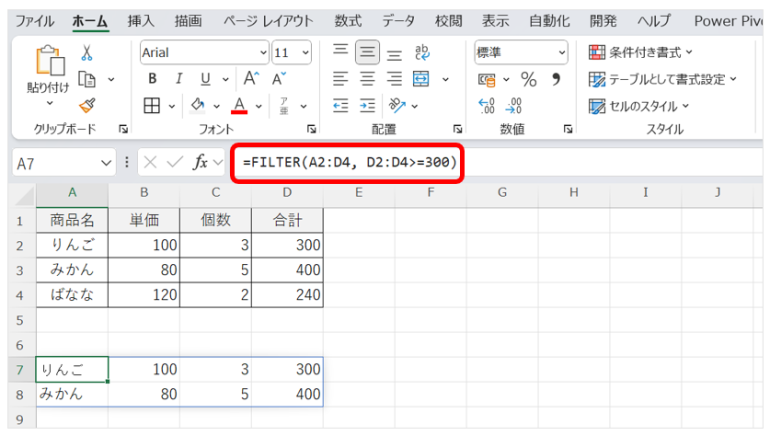Select the Format Painter brush

(x=87, y=105)
